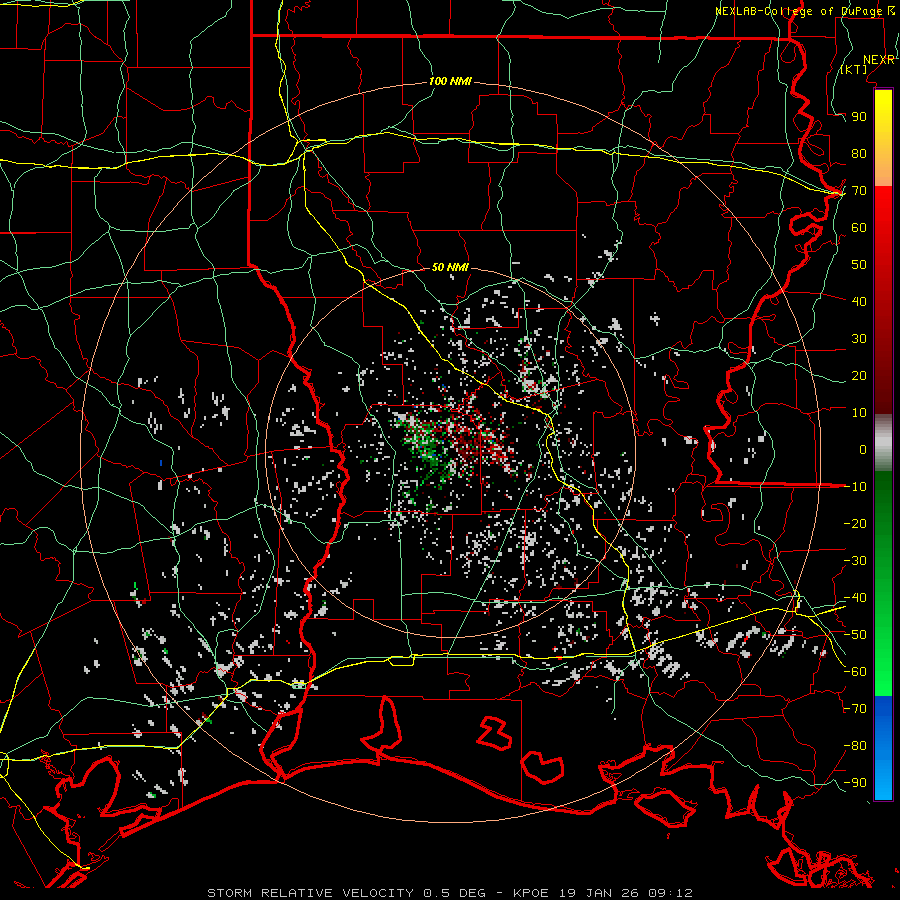900x900 pixels.
Task: Click the 80 value on the velocity scale
Action: [x=859, y=153]
